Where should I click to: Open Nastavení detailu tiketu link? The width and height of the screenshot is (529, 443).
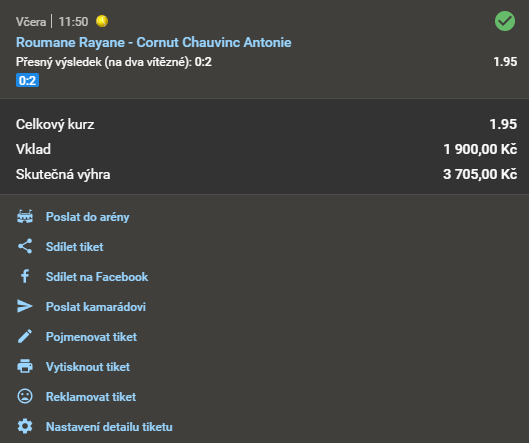pyautogui.click(x=109, y=427)
